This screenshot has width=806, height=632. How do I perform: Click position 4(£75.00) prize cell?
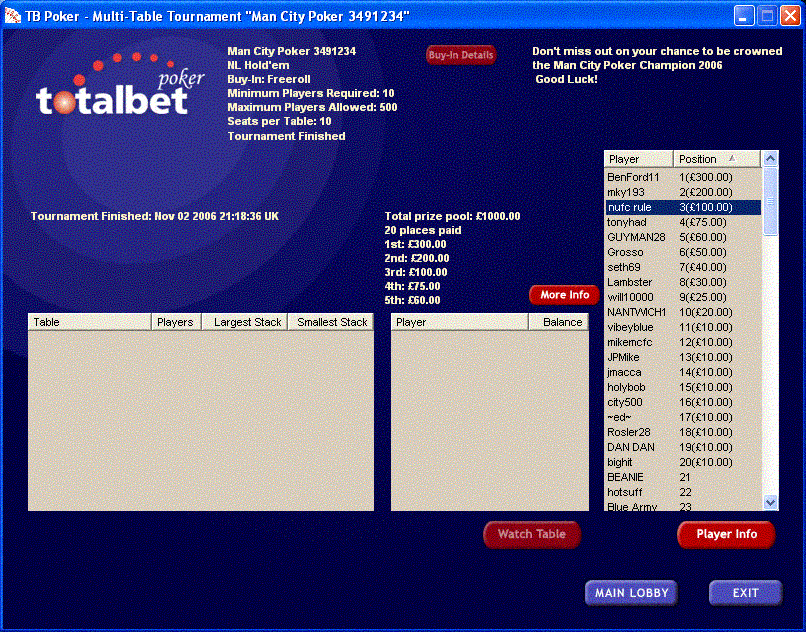pyautogui.click(x=703, y=222)
